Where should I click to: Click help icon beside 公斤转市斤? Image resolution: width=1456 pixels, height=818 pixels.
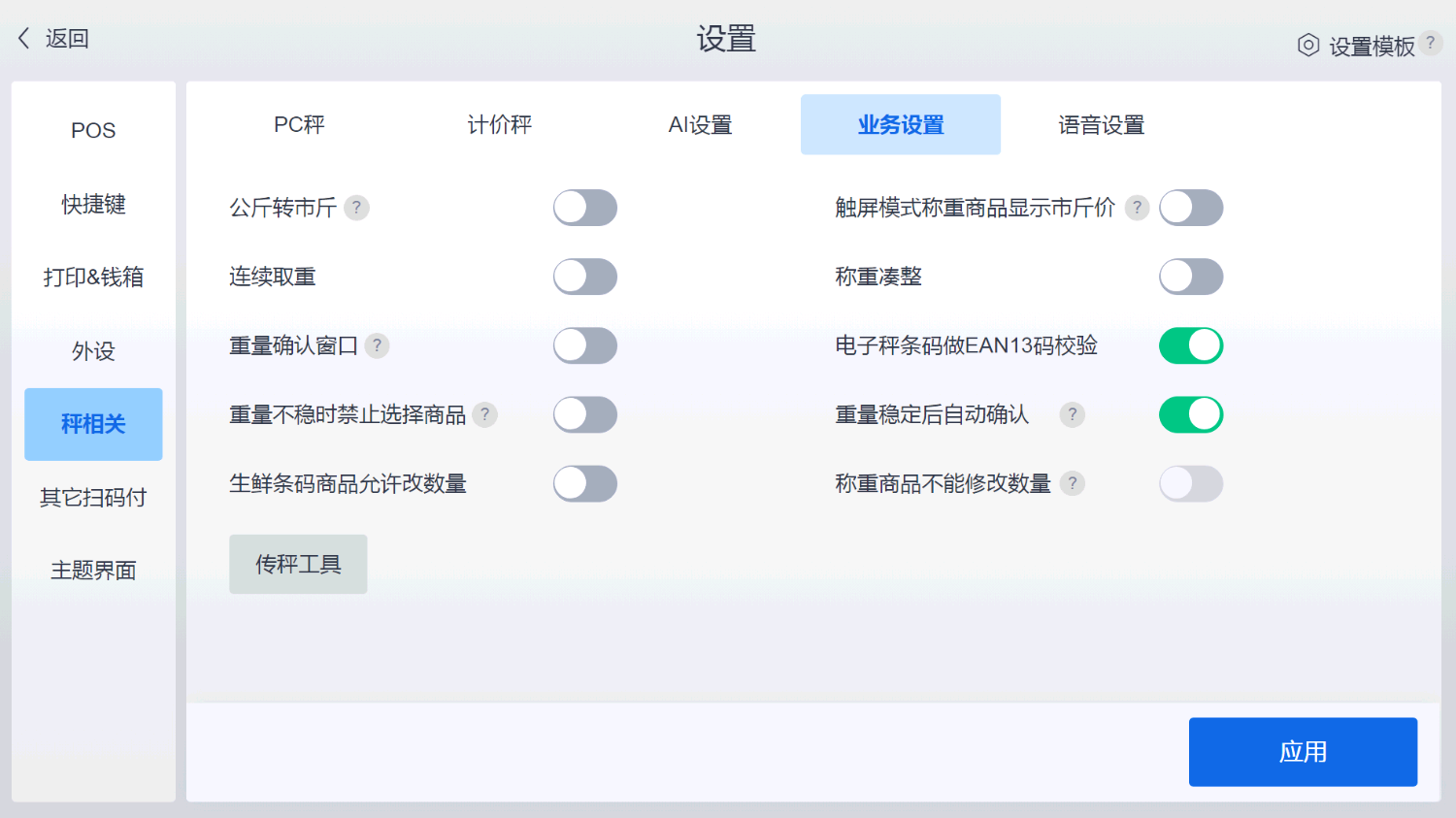(x=356, y=208)
